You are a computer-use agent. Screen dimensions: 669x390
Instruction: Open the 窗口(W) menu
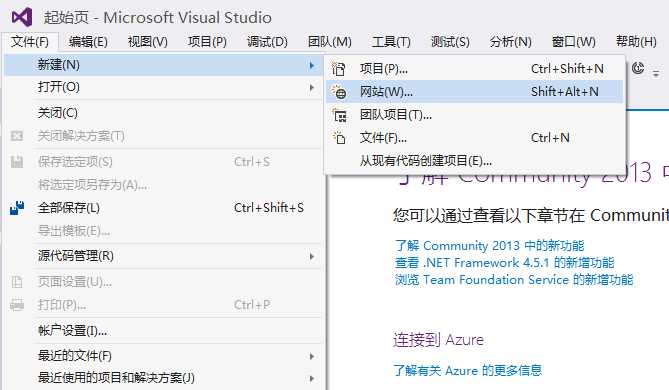pos(573,41)
